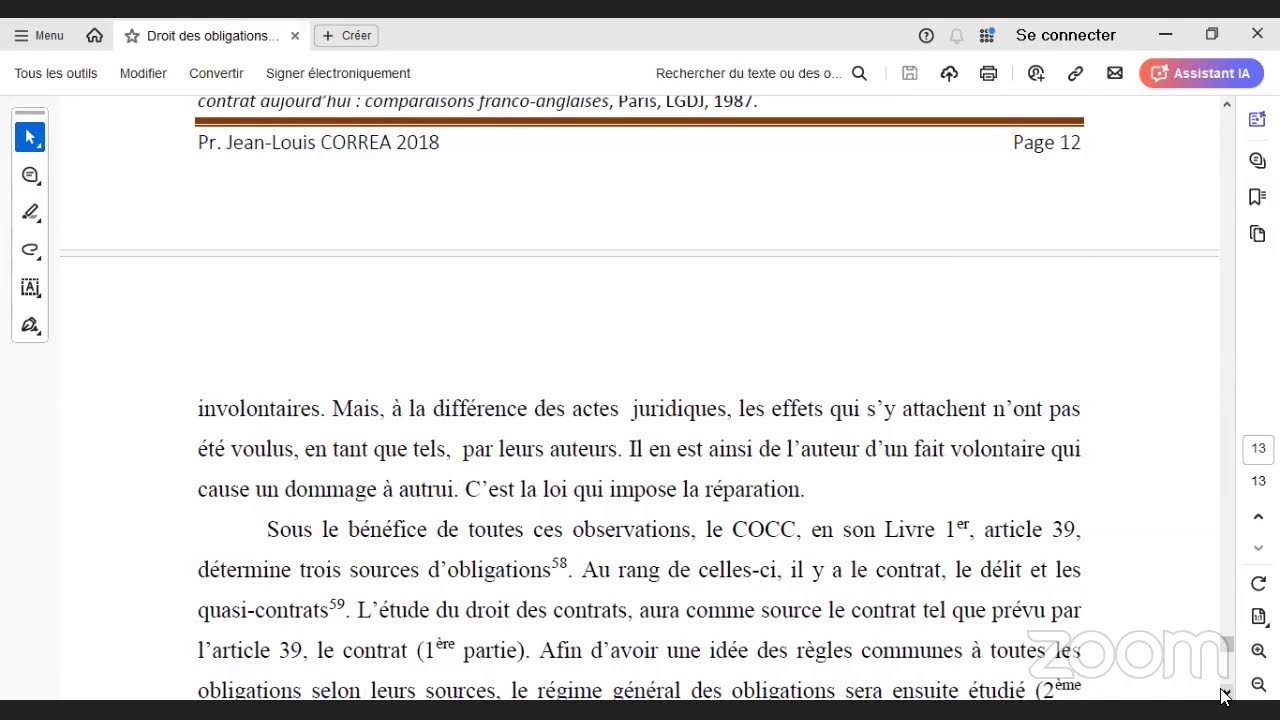The image size is (1280, 720).
Task: Click Se connecter
Action: (1065, 35)
